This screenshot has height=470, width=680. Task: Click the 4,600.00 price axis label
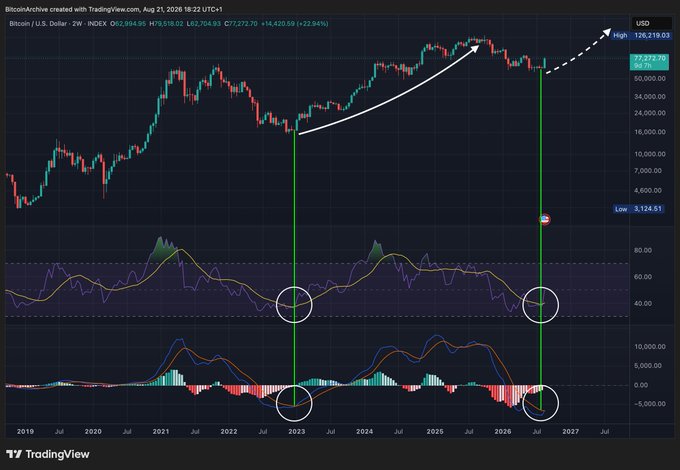click(648, 190)
